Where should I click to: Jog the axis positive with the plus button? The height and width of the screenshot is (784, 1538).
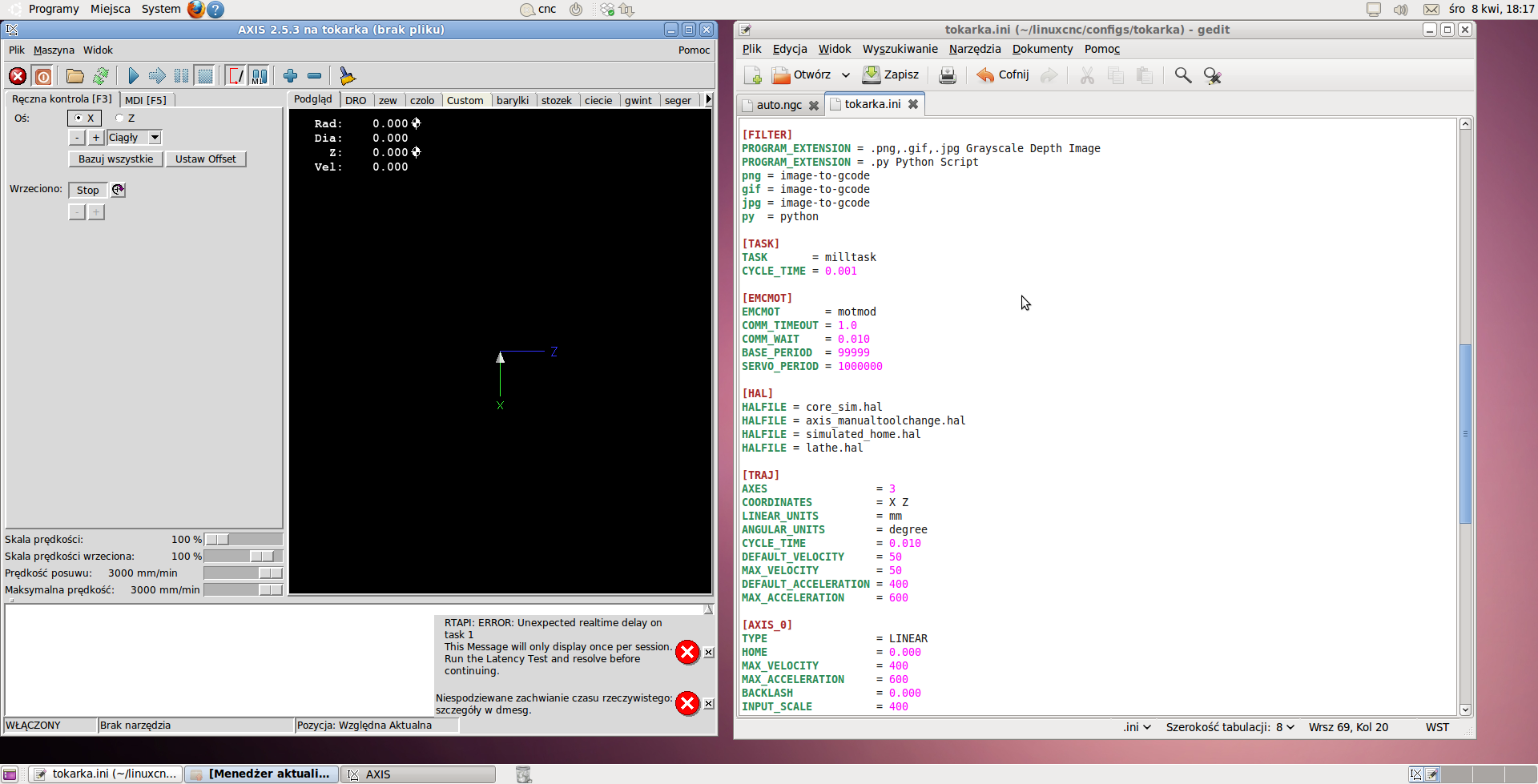pyautogui.click(x=96, y=138)
